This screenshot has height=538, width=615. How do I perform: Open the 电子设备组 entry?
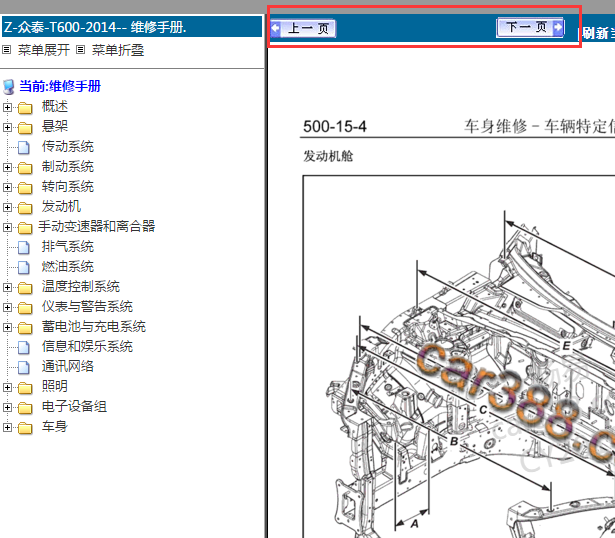(75, 406)
